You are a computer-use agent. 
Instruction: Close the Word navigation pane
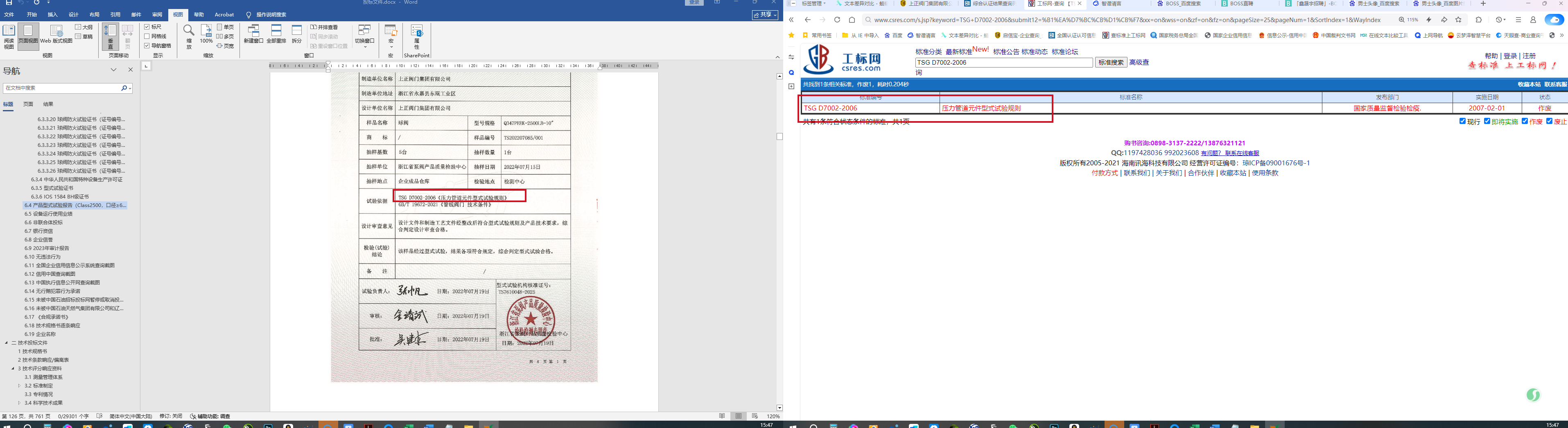coord(130,70)
